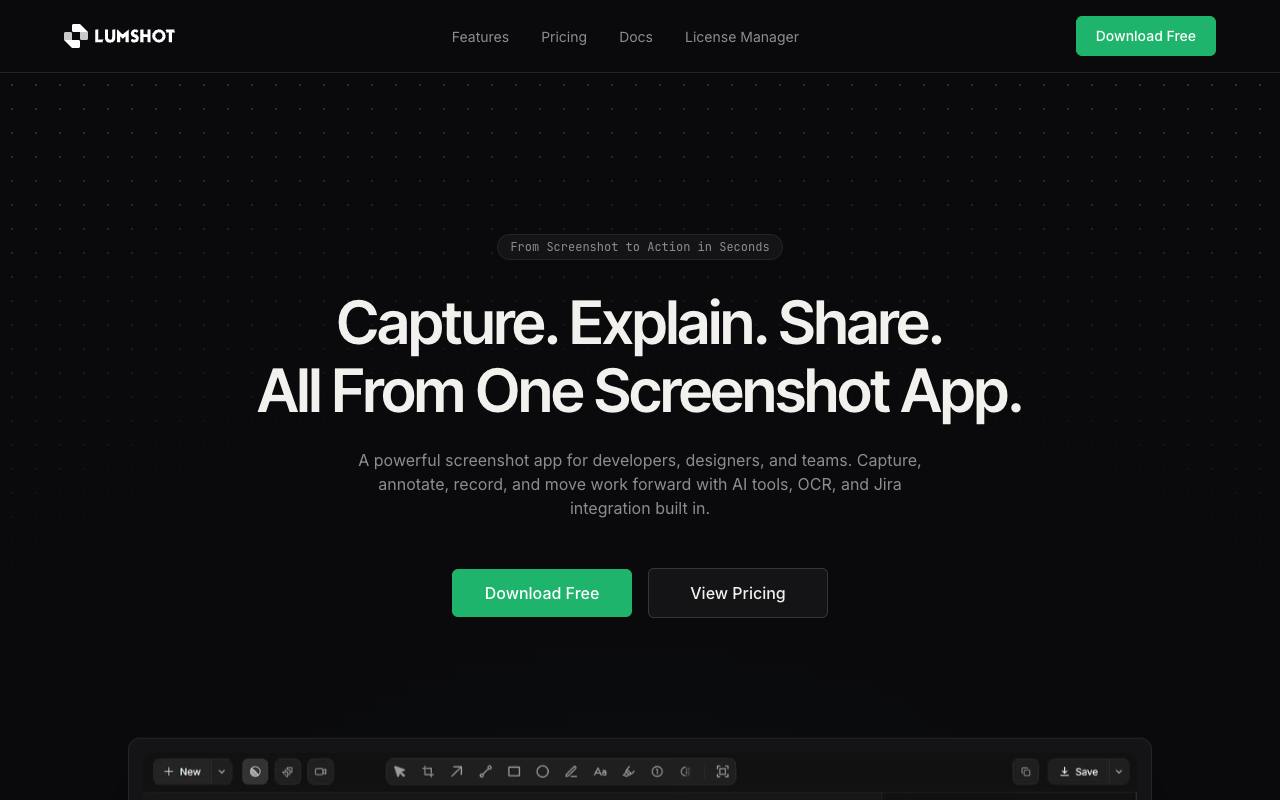The image size is (1280, 800).
Task: Click 'From Screenshot to Action in Seconds' badge
Action: coord(640,247)
